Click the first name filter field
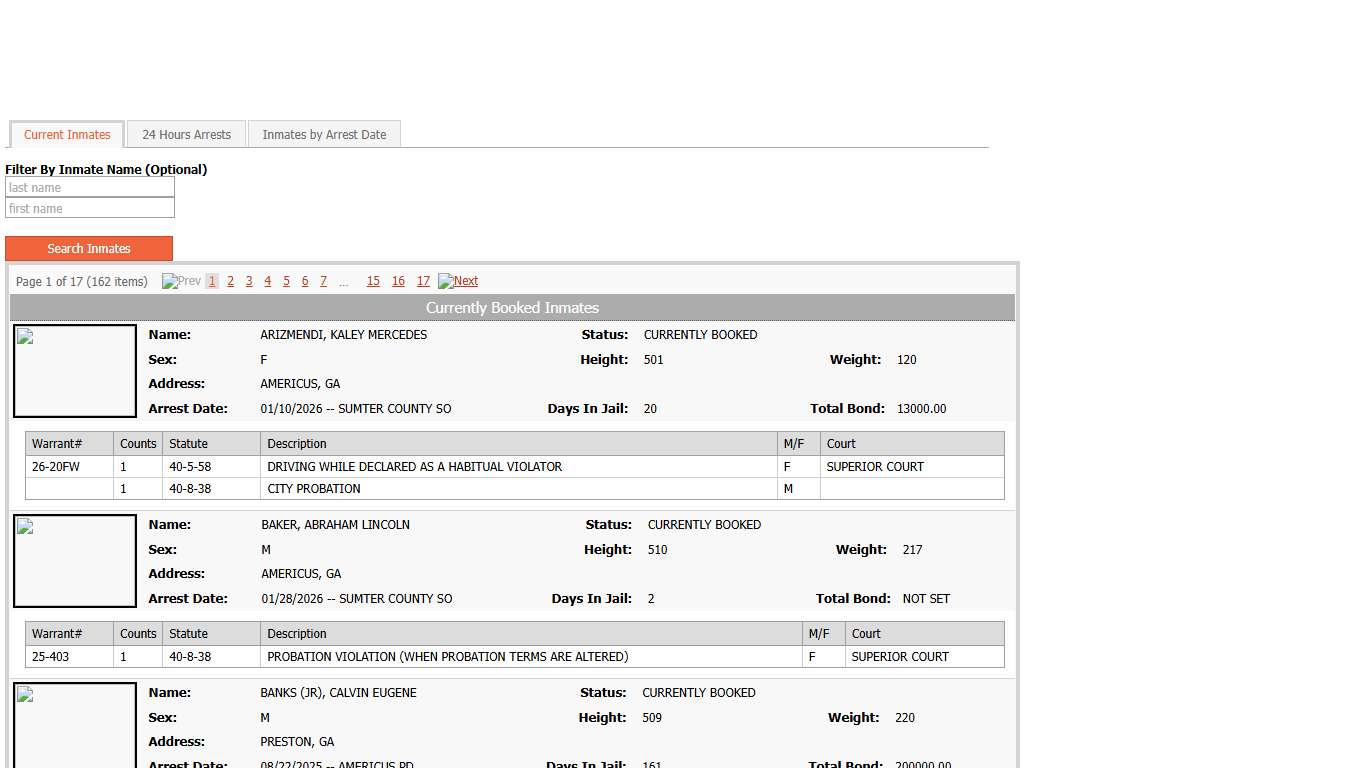The image size is (1366, 768). (x=90, y=209)
